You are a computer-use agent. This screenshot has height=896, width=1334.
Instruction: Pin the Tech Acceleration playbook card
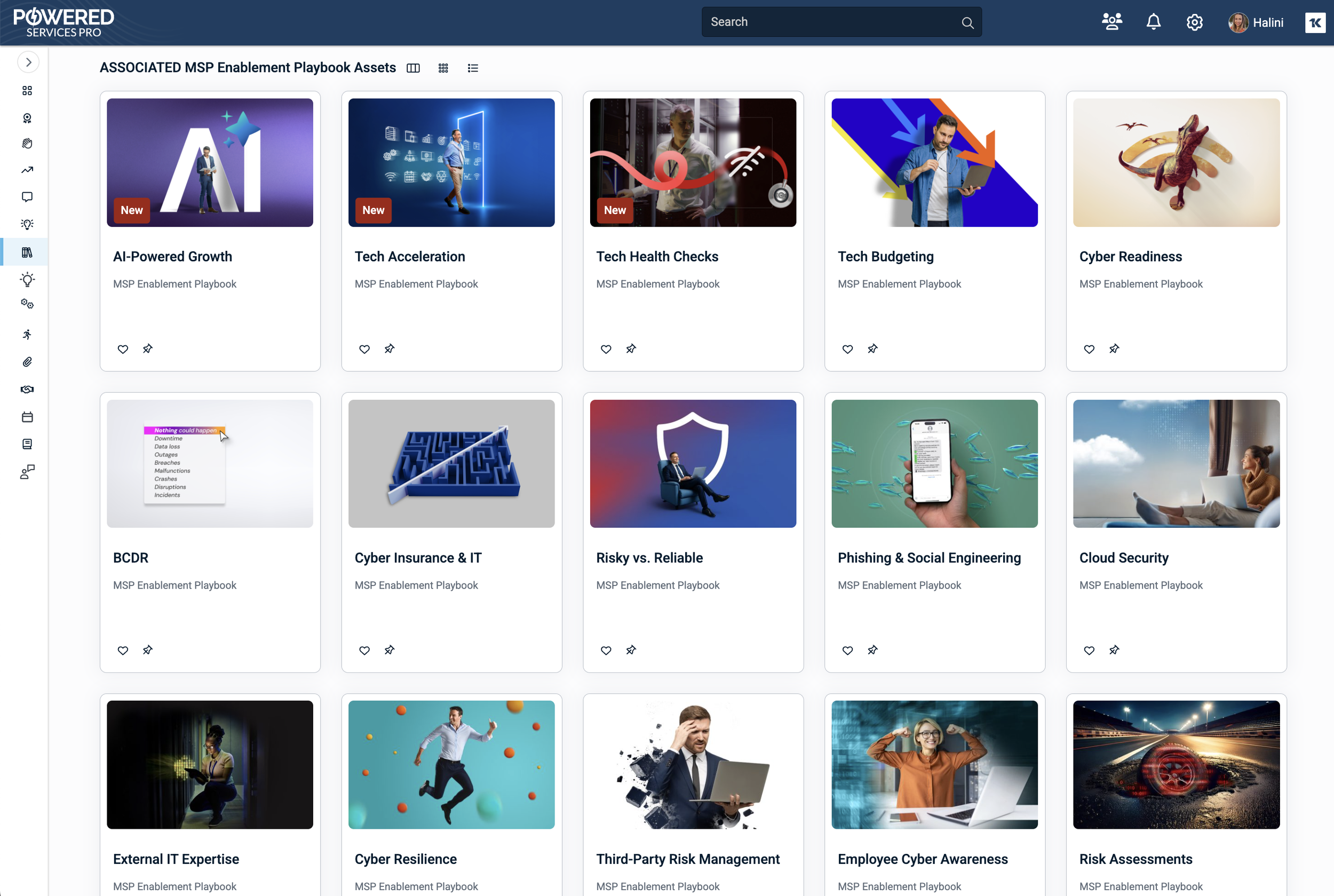click(390, 349)
